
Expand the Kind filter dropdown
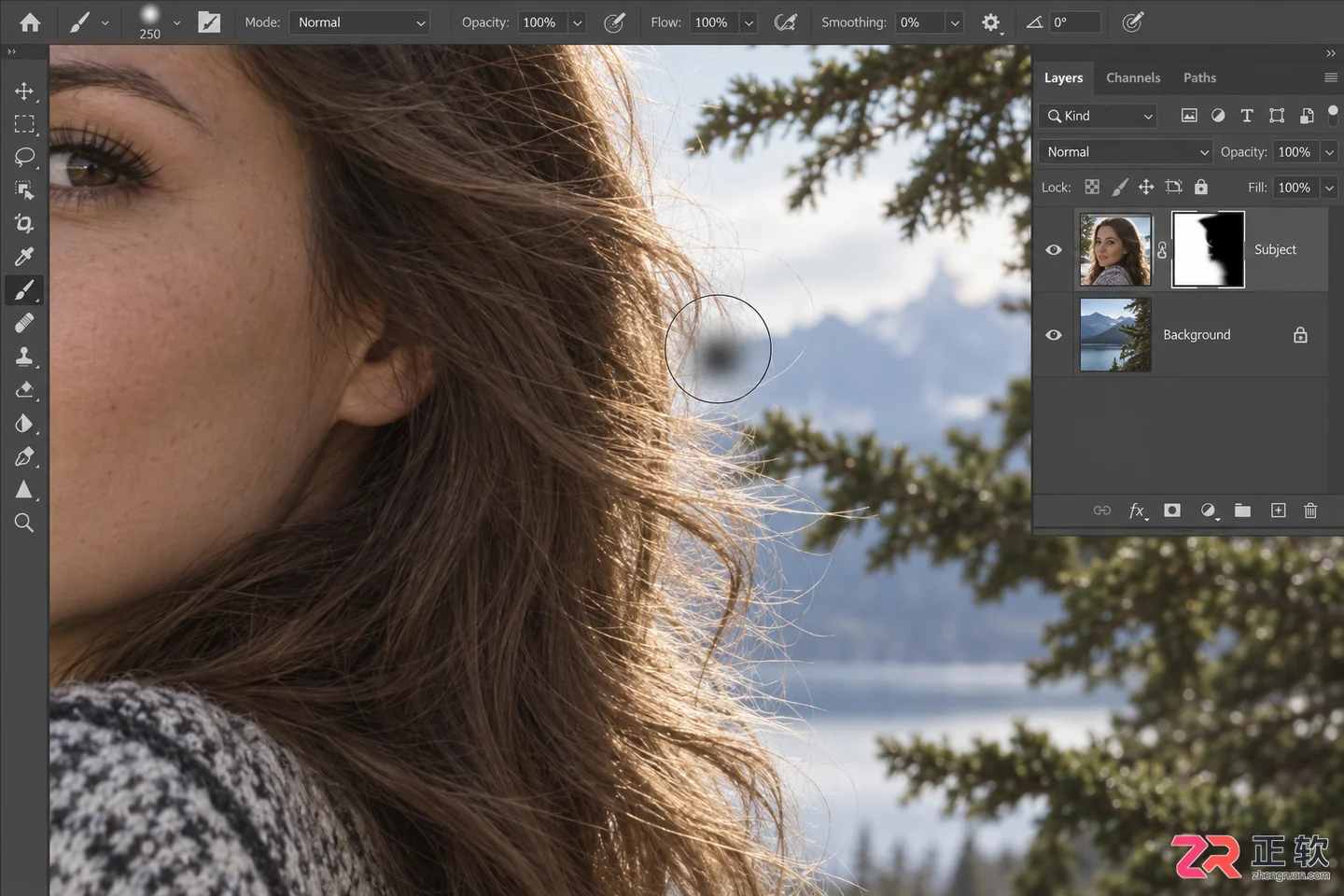click(x=1098, y=116)
